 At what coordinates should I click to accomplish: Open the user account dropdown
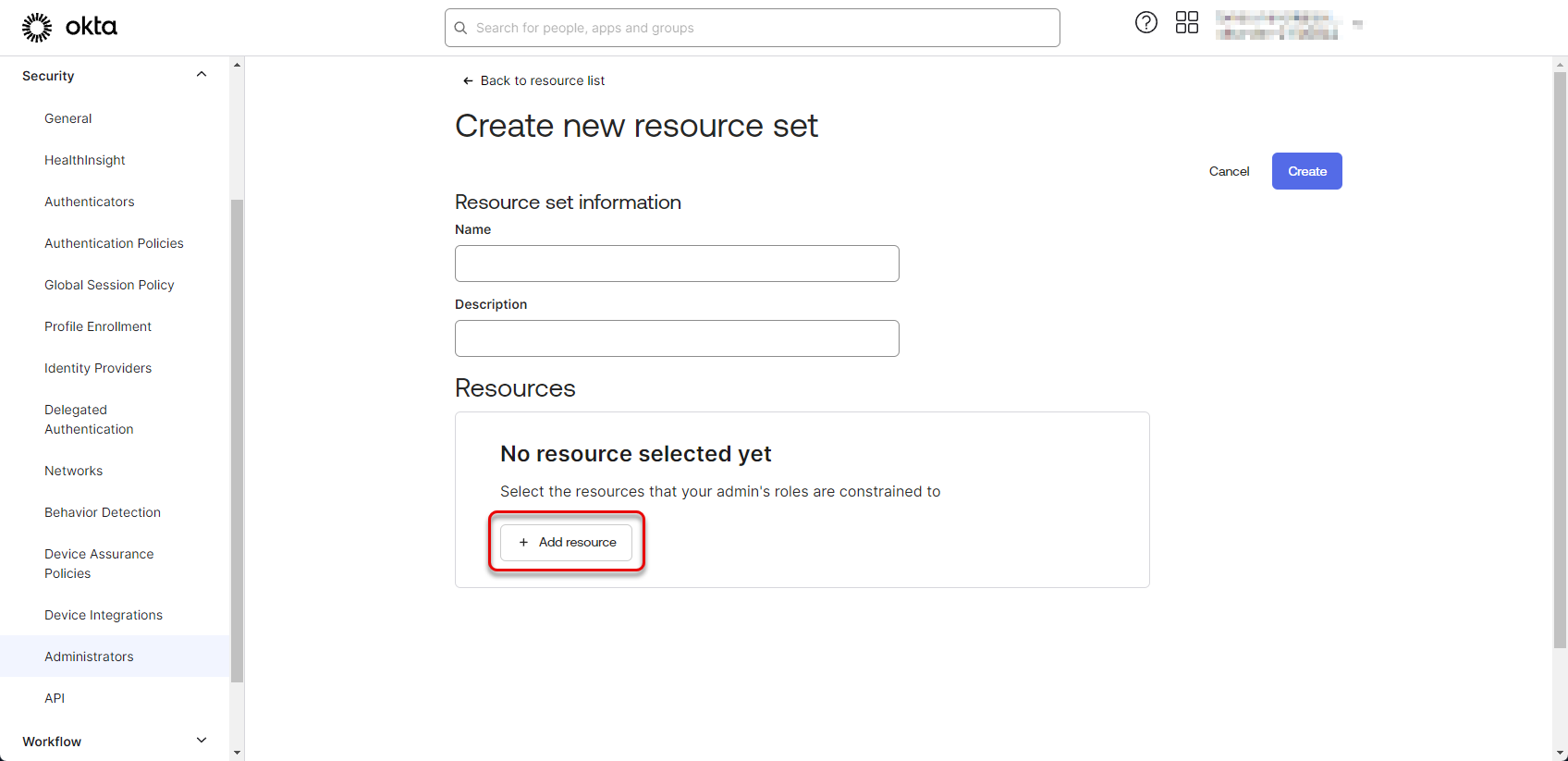coord(1356,25)
